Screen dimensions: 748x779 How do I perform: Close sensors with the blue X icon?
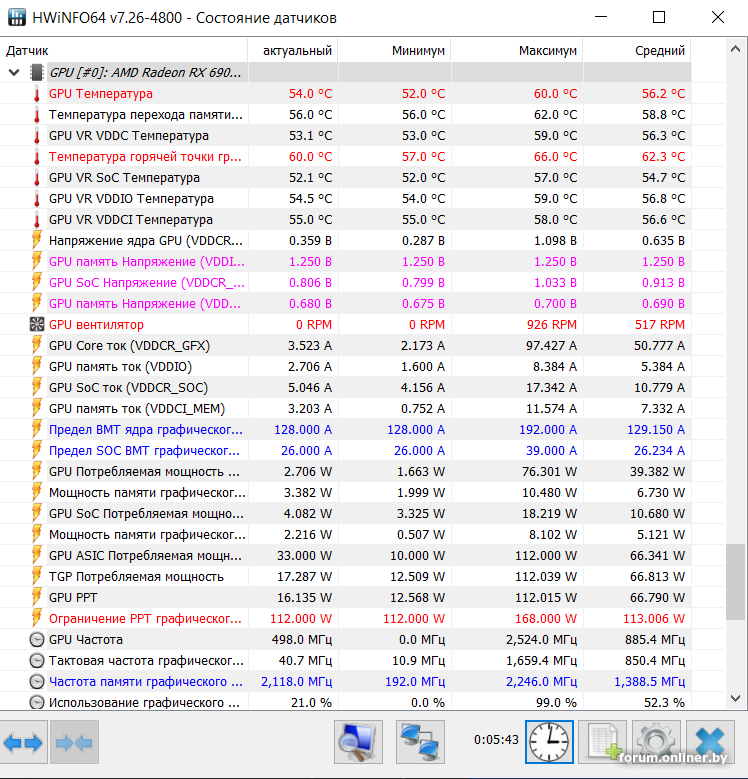coord(711,742)
